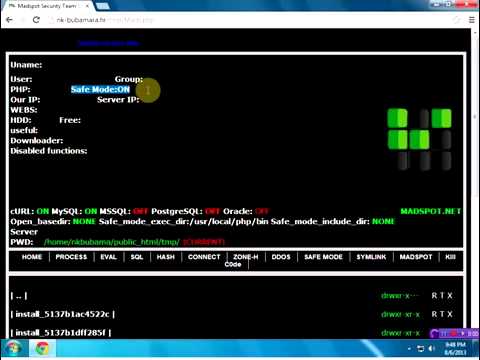This screenshot has height=360, width=480.
Task: Click the red [CURRENT] link after PWD
Action: 204,242
